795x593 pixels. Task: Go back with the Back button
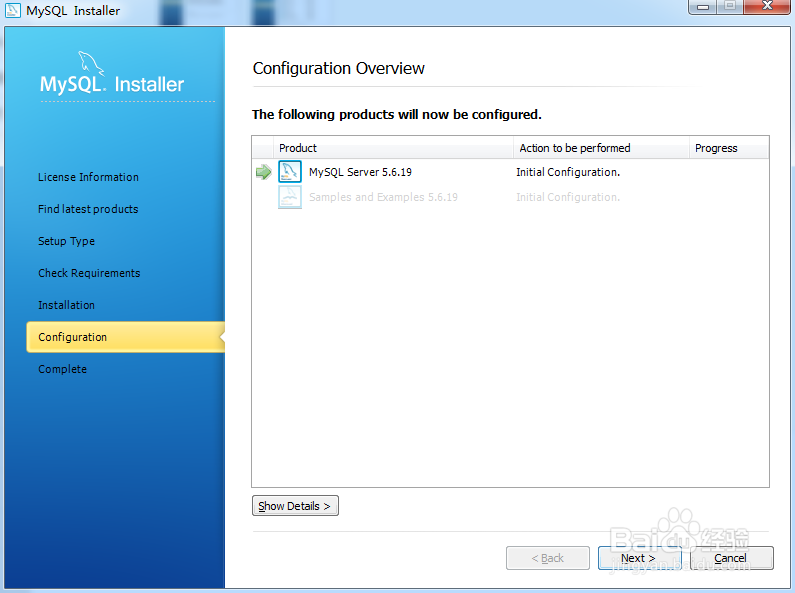(548, 558)
